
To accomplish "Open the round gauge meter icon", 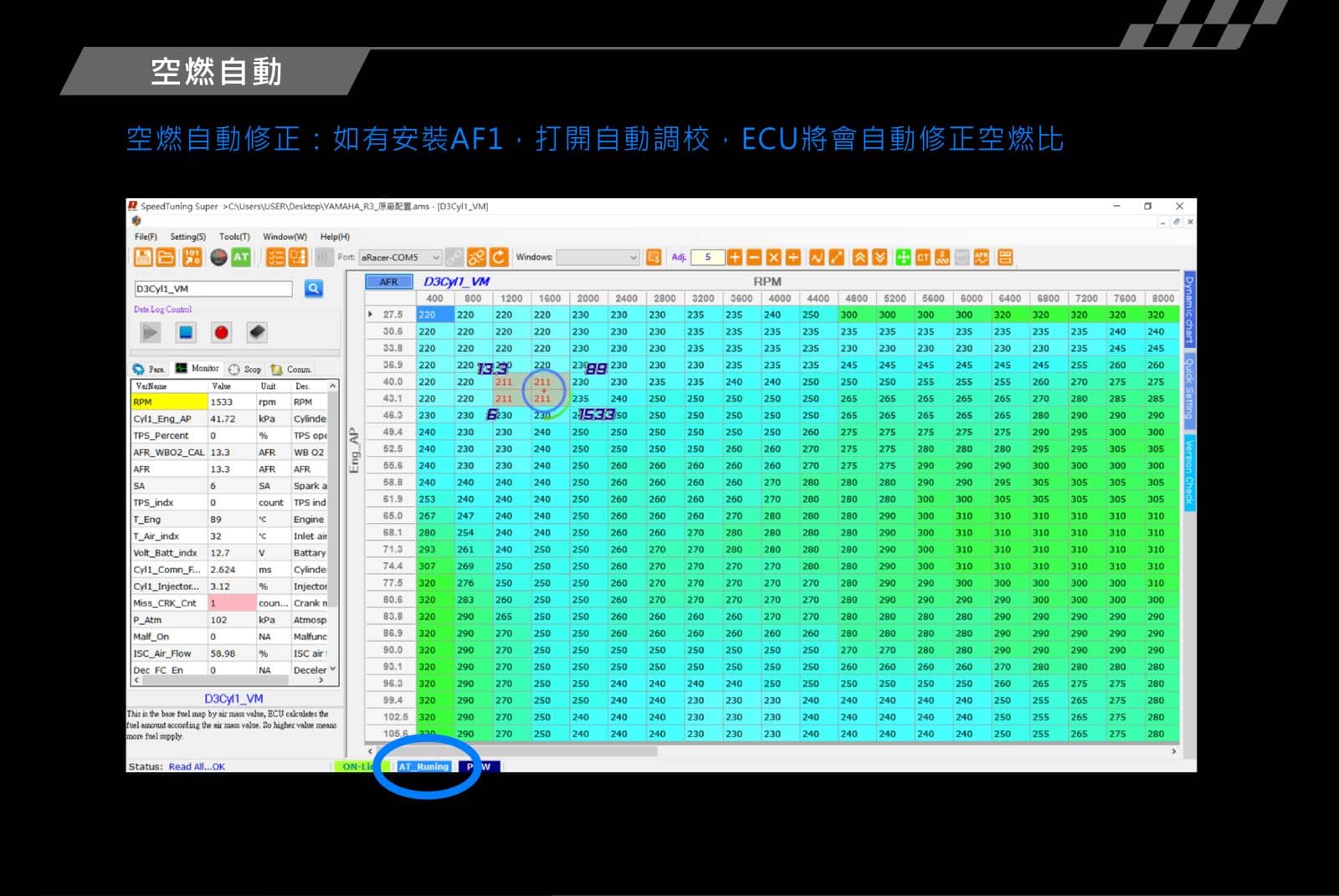I will click(218, 258).
